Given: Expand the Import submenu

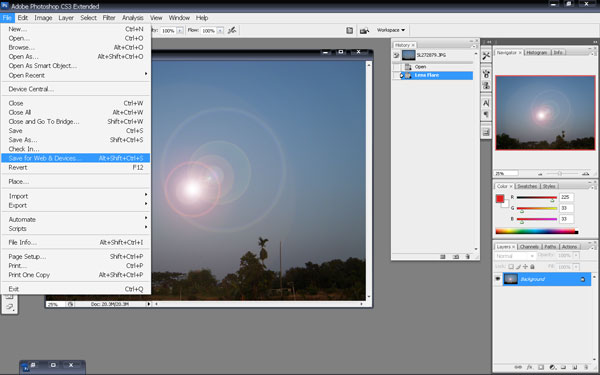Looking at the screenshot, I should (x=76, y=196).
